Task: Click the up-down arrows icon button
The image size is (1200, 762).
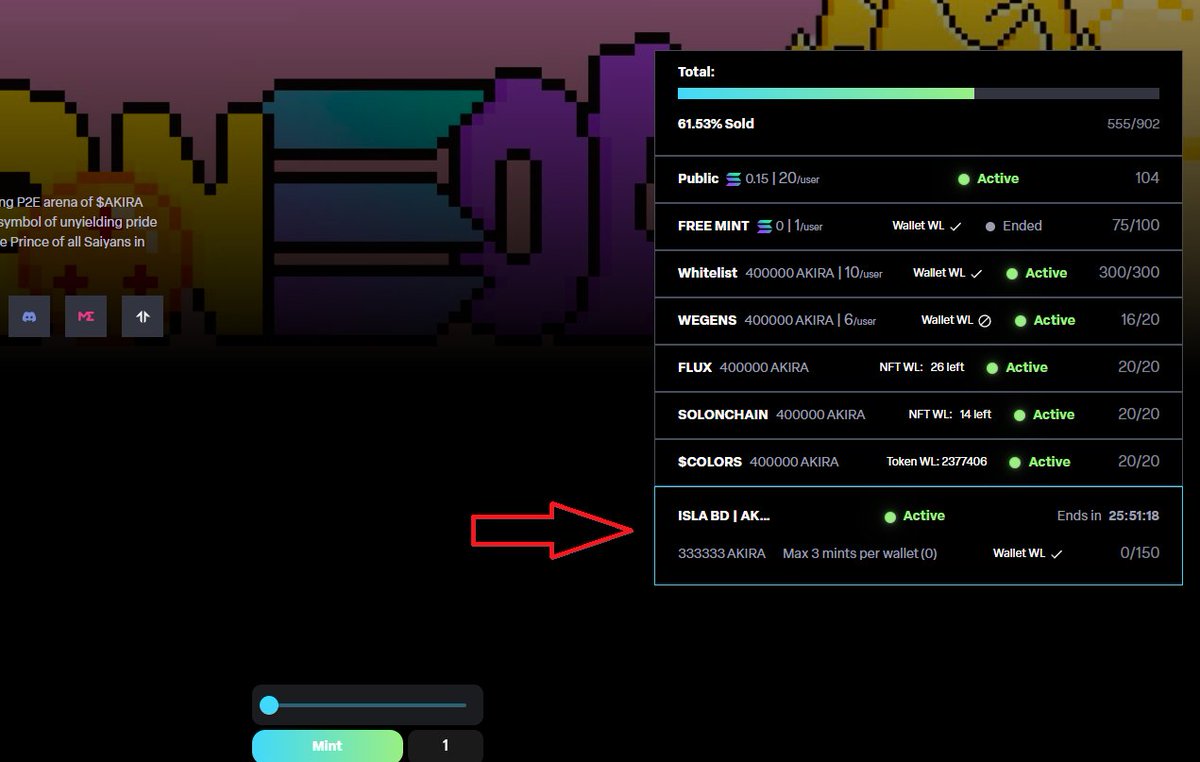Action: coord(143,316)
